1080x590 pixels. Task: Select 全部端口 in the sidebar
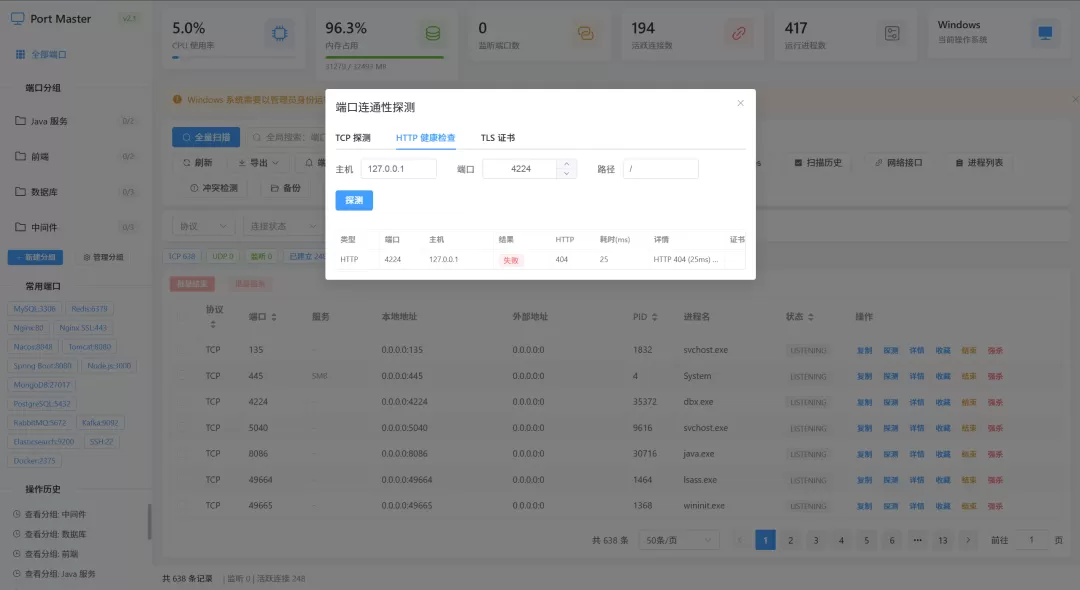click(41, 54)
